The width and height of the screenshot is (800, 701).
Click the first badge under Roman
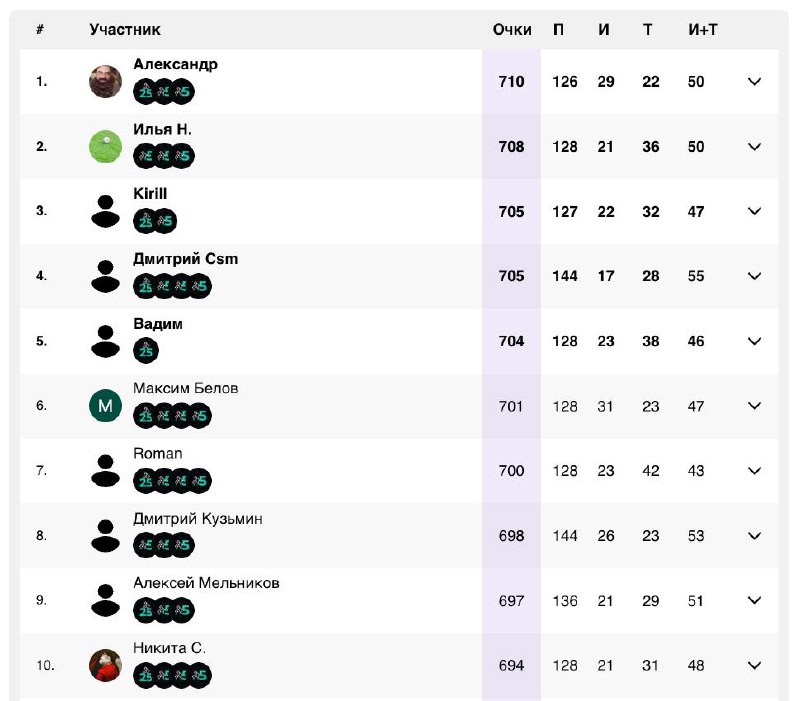(146, 481)
